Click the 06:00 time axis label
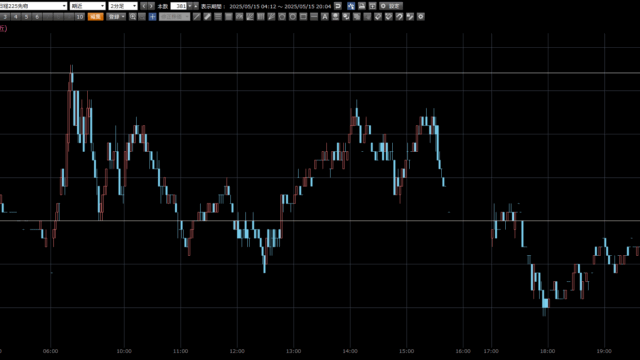This screenshot has height=360, width=640. (x=51, y=351)
